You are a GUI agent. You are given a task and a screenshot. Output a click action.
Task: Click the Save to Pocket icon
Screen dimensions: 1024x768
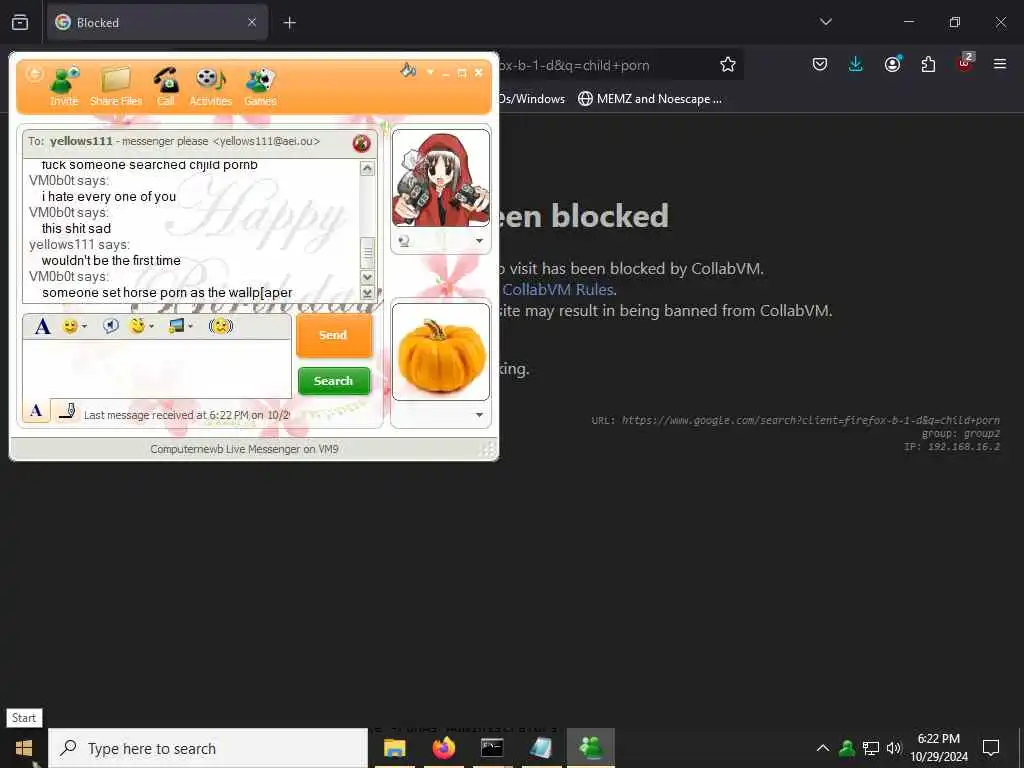click(820, 64)
